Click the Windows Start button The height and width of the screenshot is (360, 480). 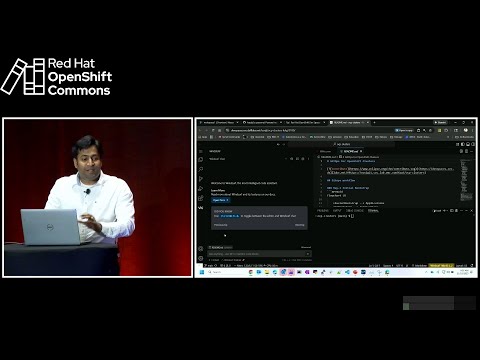click(x=202, y=272)
